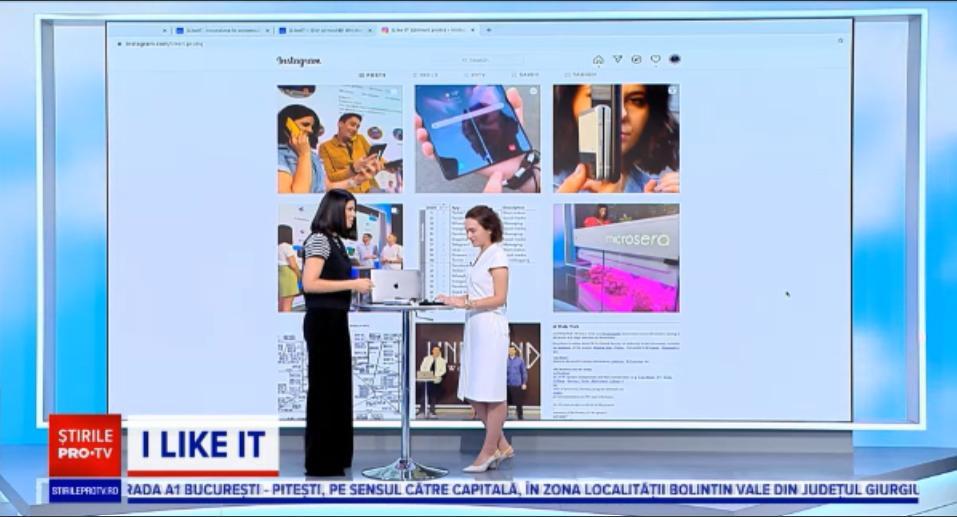
Task: Open a new browser tab with plus button
Action: coord(488,29)
